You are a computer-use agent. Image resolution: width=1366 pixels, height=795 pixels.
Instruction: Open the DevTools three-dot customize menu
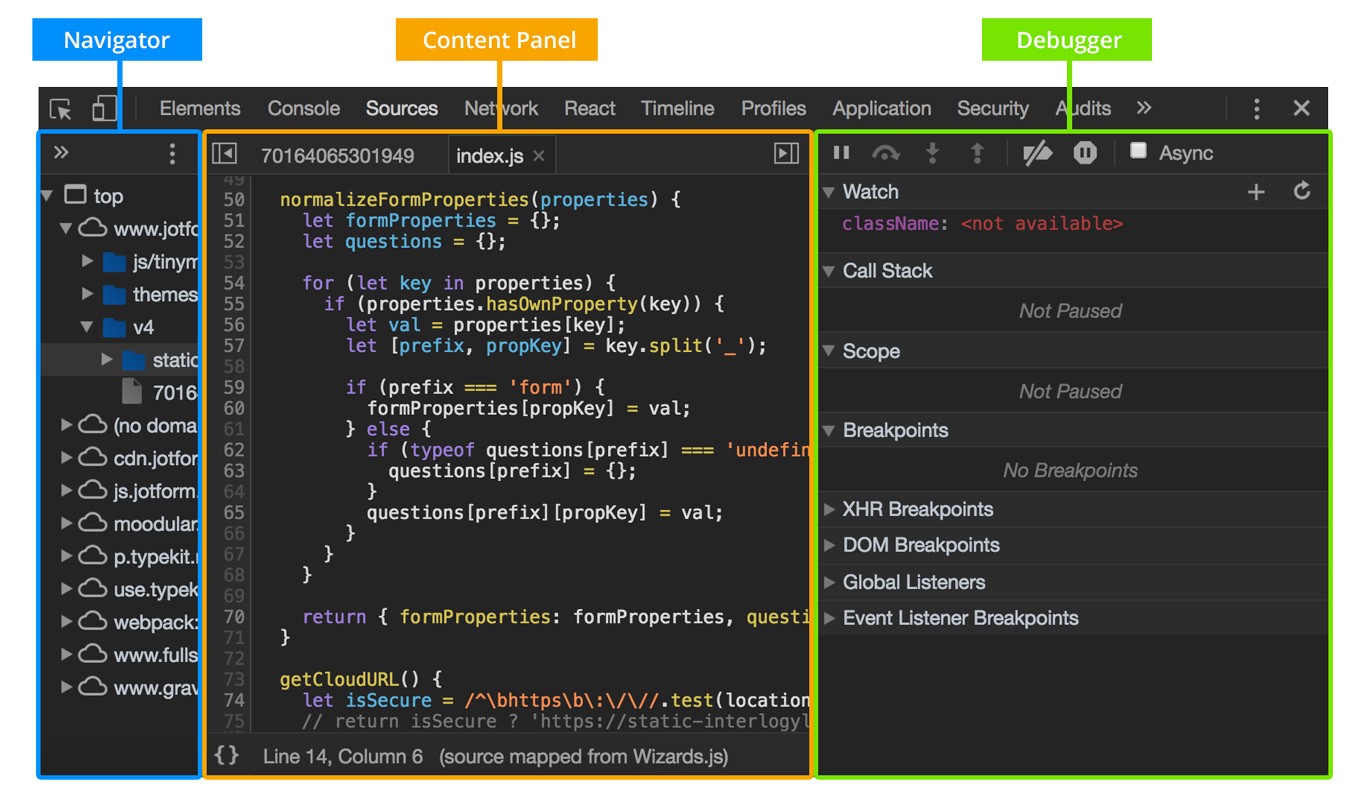click(1257, 109)
